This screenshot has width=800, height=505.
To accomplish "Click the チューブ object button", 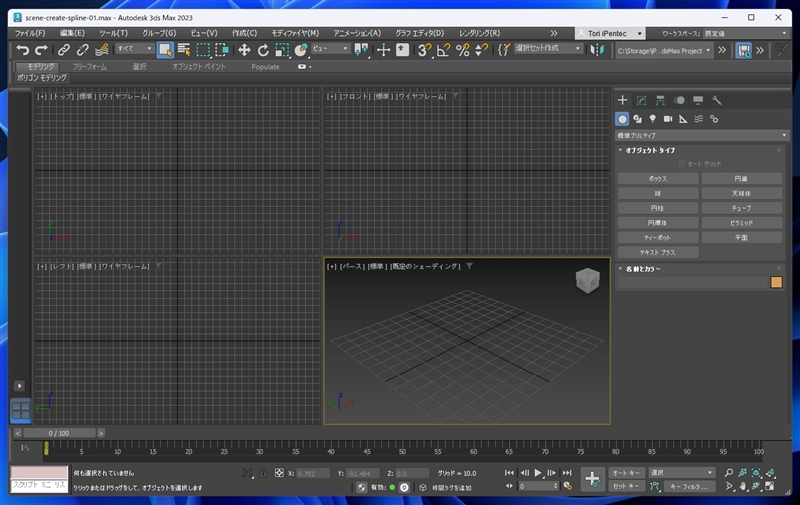I will (x=741, y=208).
